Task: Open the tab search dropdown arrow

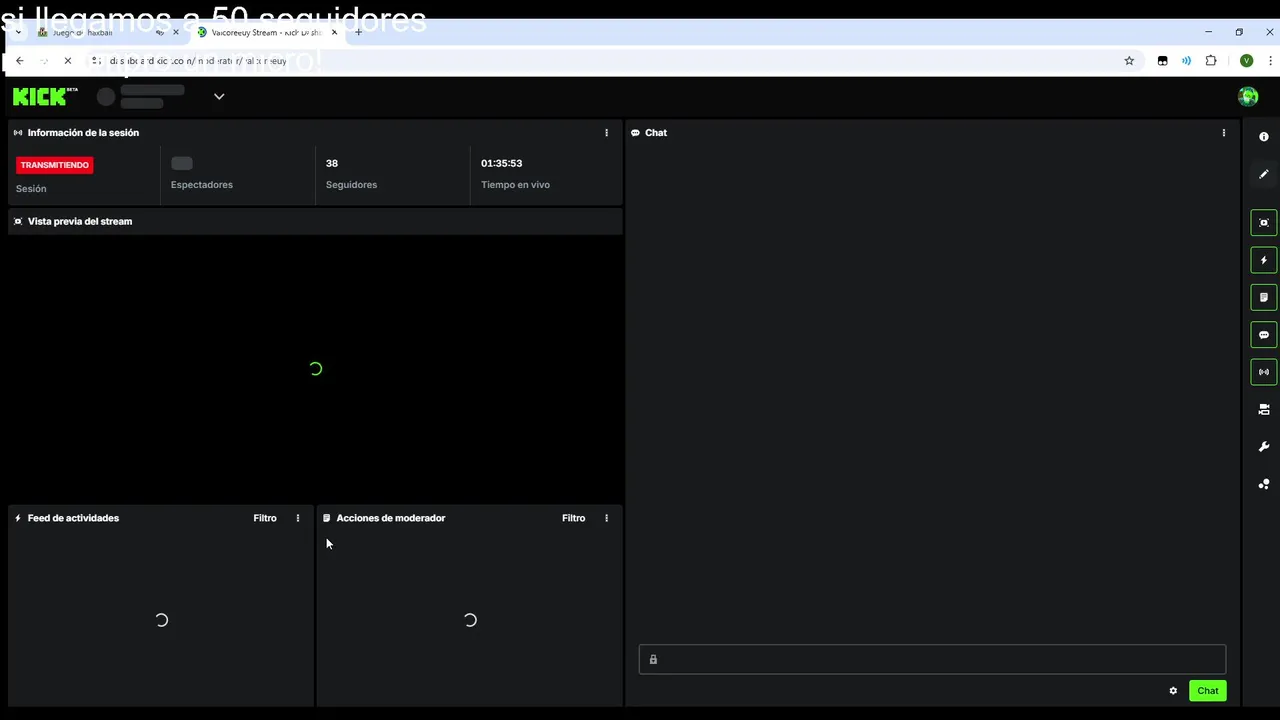Action: (18, 32)
